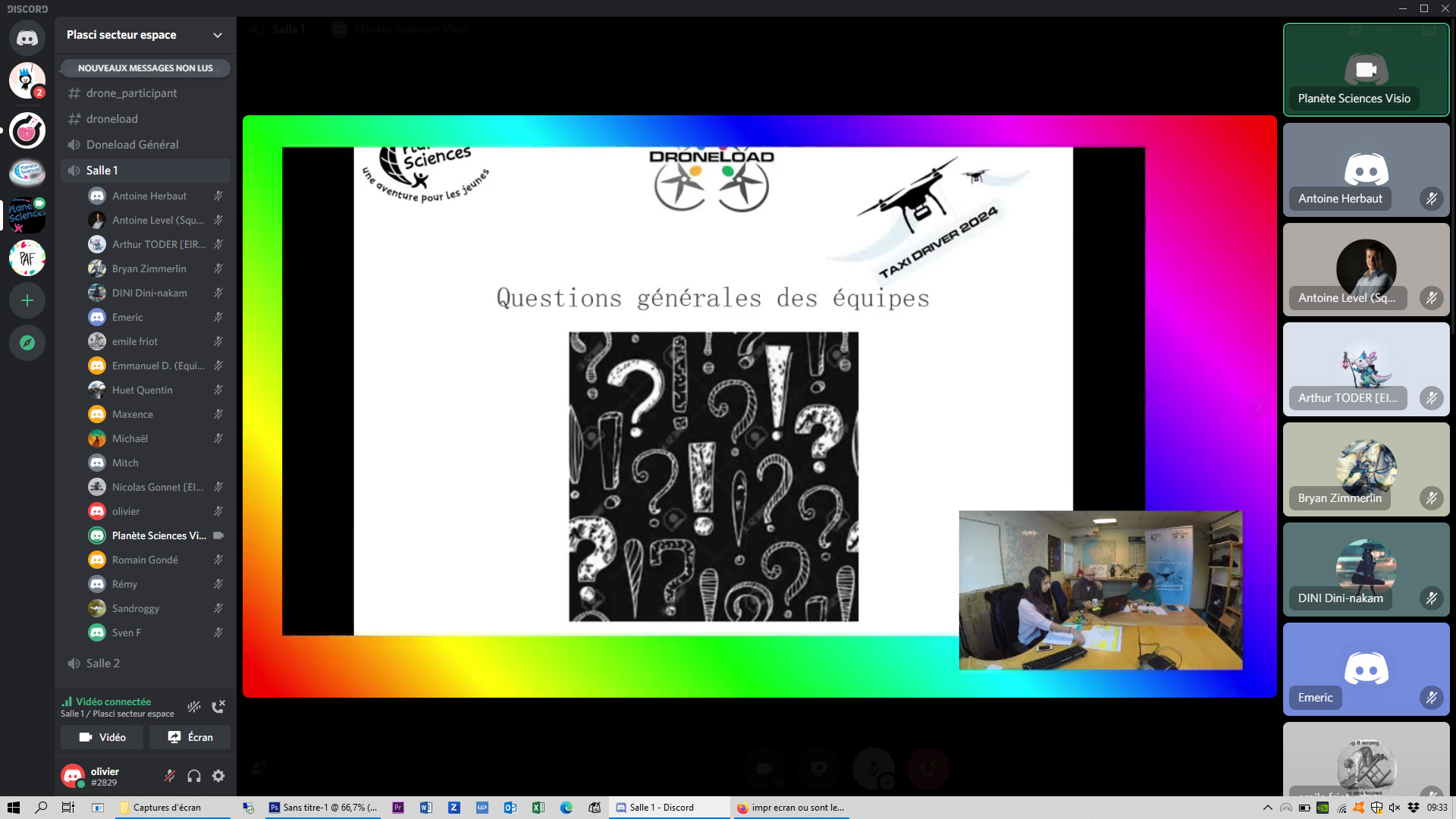This screenshot has height=819, width=1456.
Task: Toggle microphone mute in user panel
Action: point(170,776)
